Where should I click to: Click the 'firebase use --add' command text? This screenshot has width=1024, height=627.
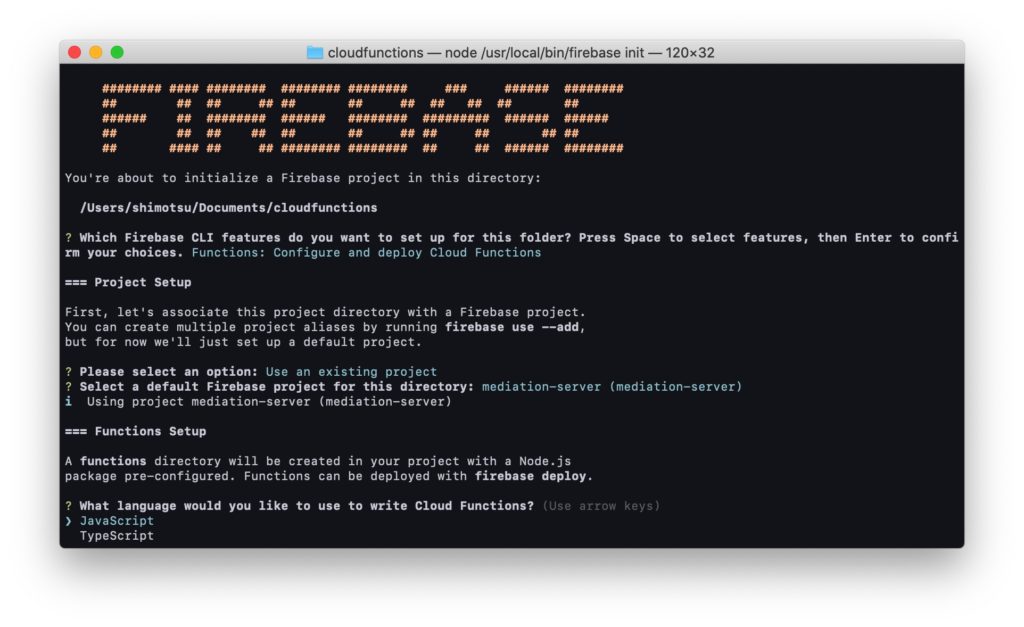[x=512, y=327]
